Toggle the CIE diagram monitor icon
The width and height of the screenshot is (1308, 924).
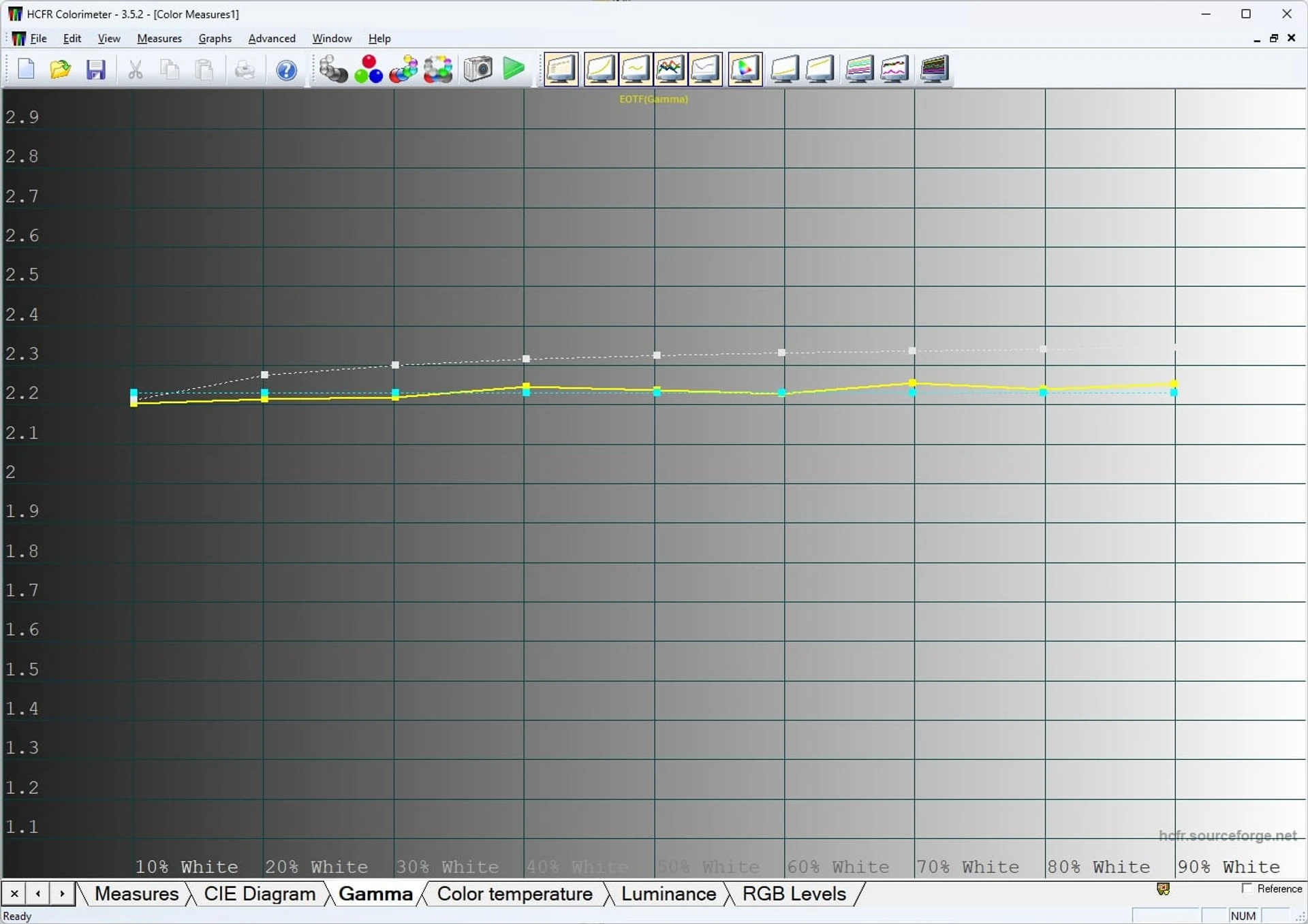[x=745, y=69]
